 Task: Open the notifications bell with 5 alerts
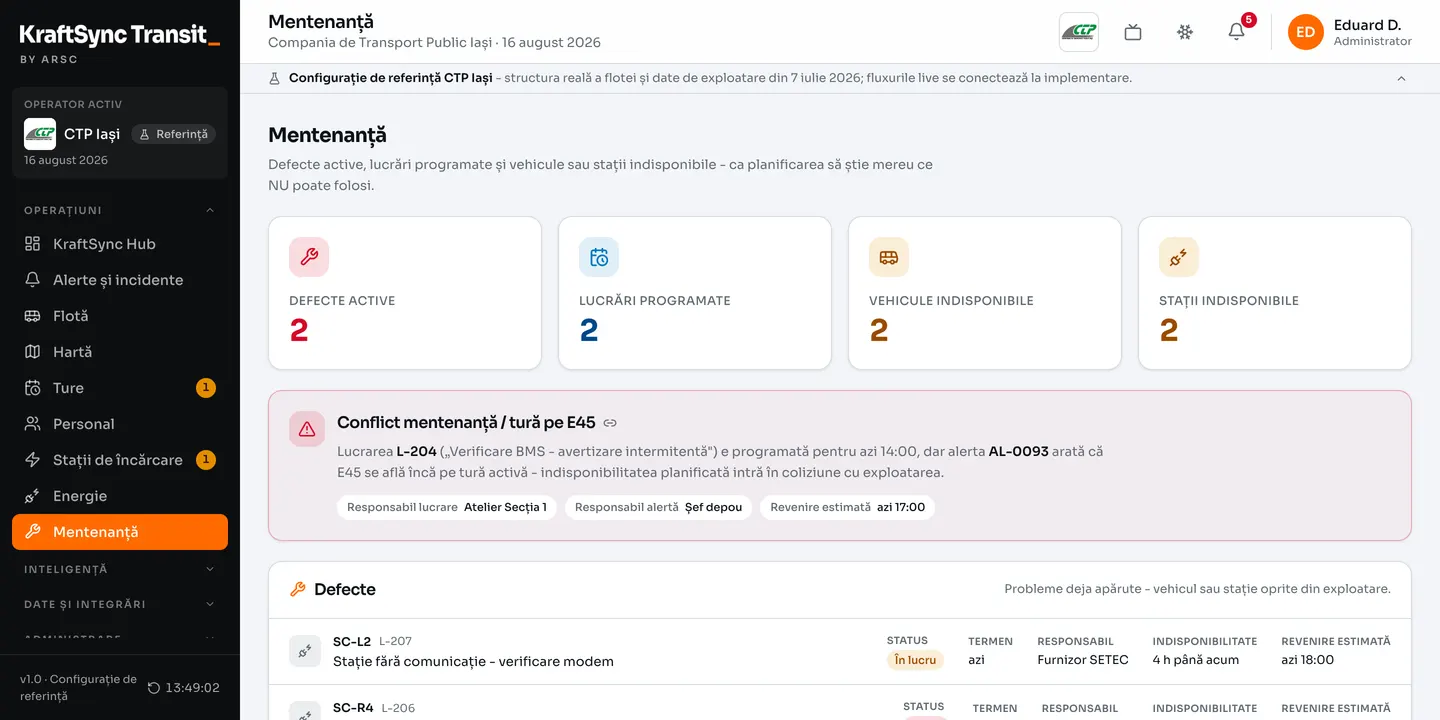(1237, 32)
